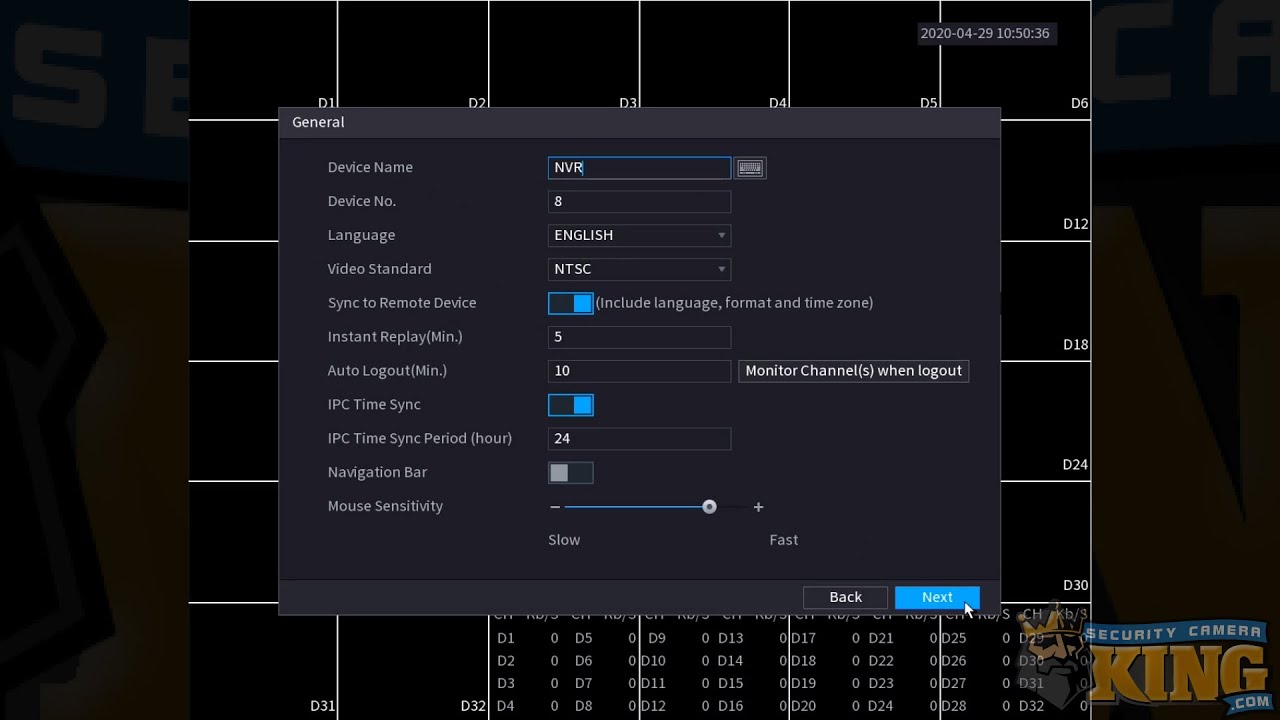Screen dimensions: 1280x720
Task: Click the plus icon of Mouse Sensitivity
Action: tap(758, 507)
